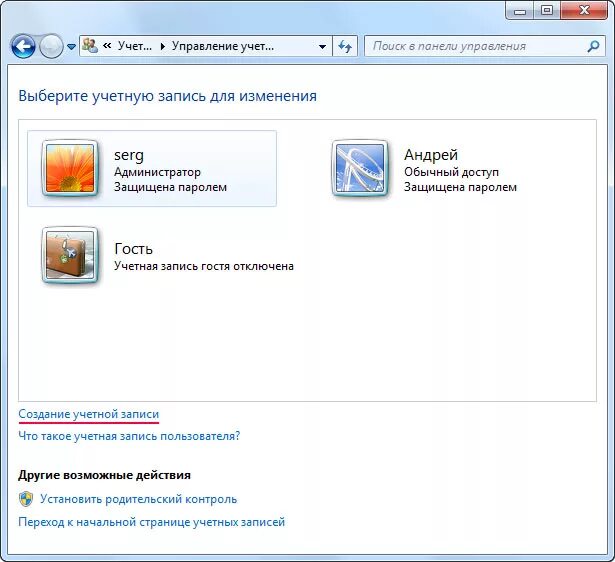Open 'Переход к начальной странице учетных записей'
Viewport: 615px width, 562px height.
(151, 522)
